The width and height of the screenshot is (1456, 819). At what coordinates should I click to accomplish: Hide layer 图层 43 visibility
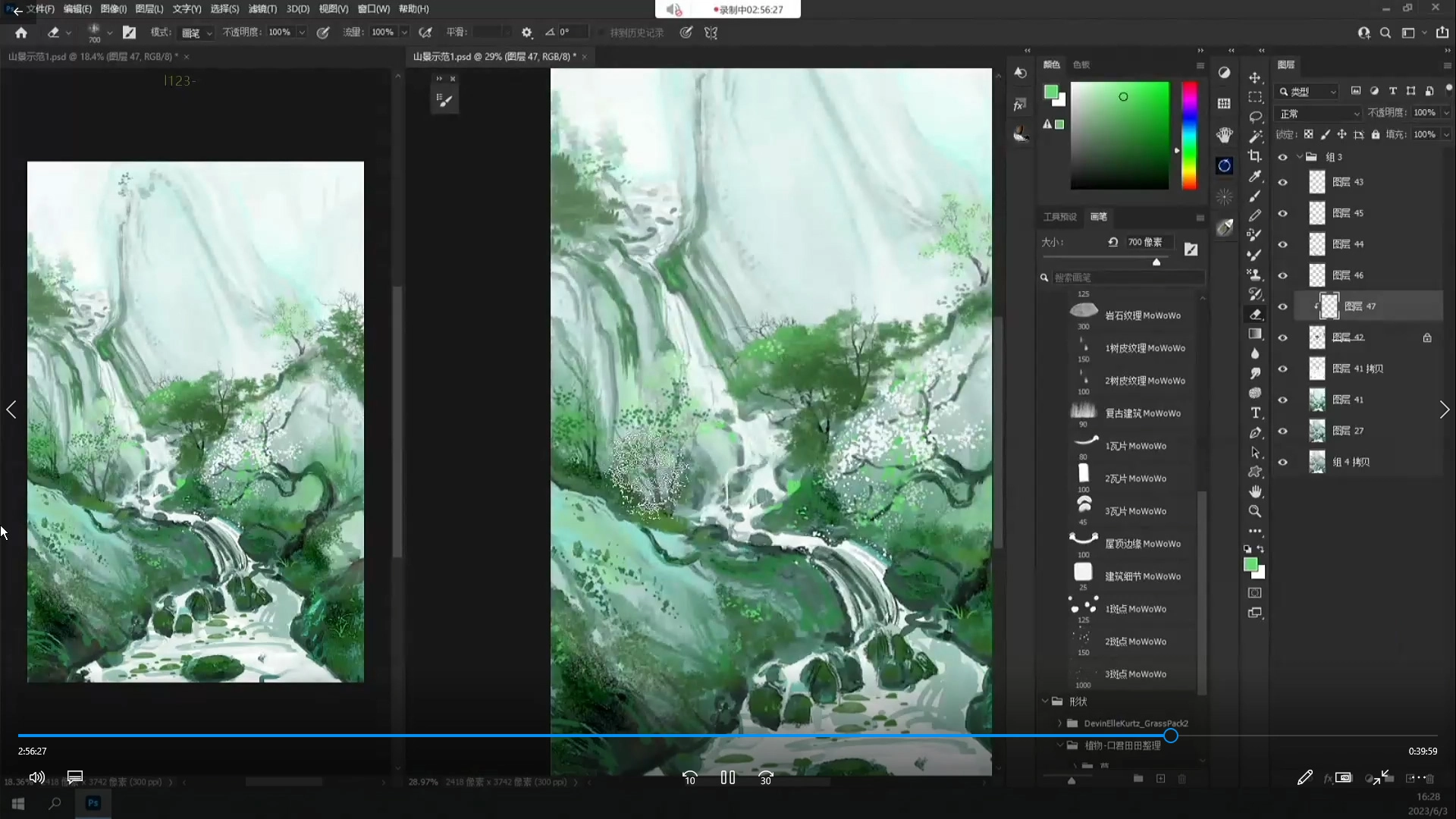coord(1282,182)
